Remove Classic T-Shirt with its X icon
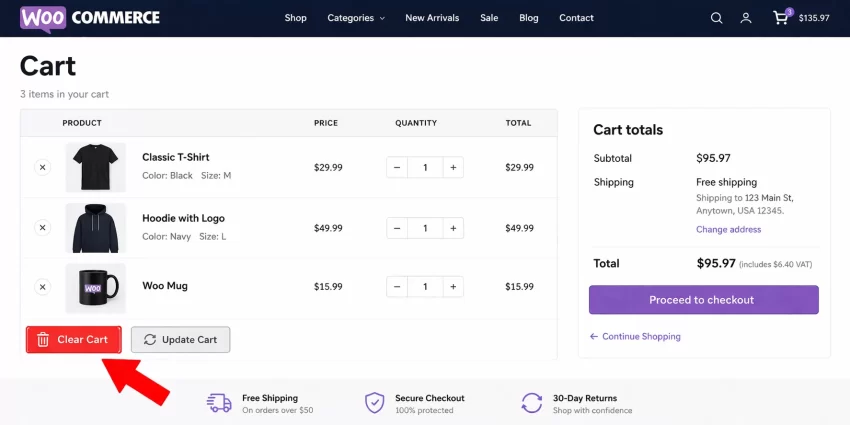850x425 pixels. click(x=42, y=167)
